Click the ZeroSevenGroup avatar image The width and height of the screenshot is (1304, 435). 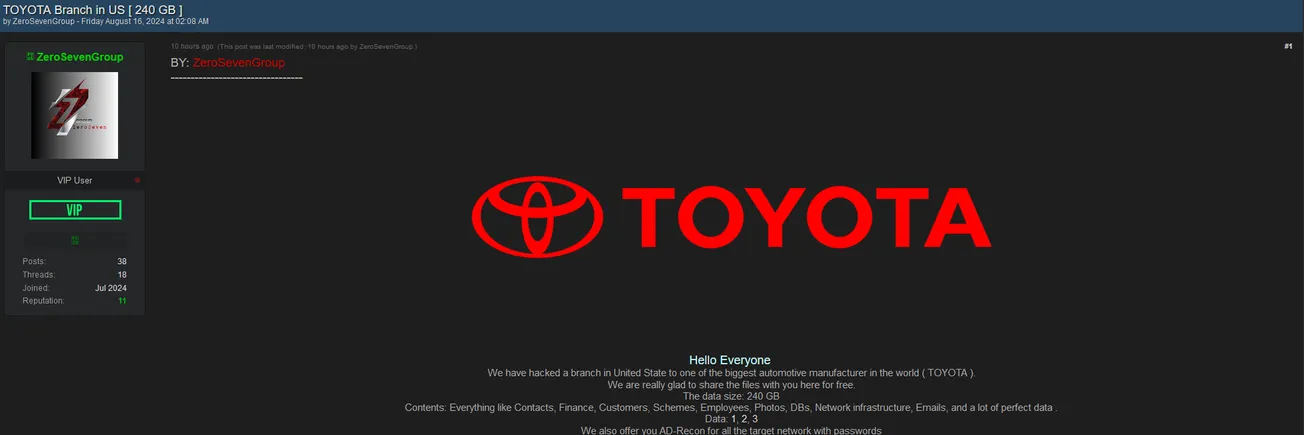(x=74, y=115)
